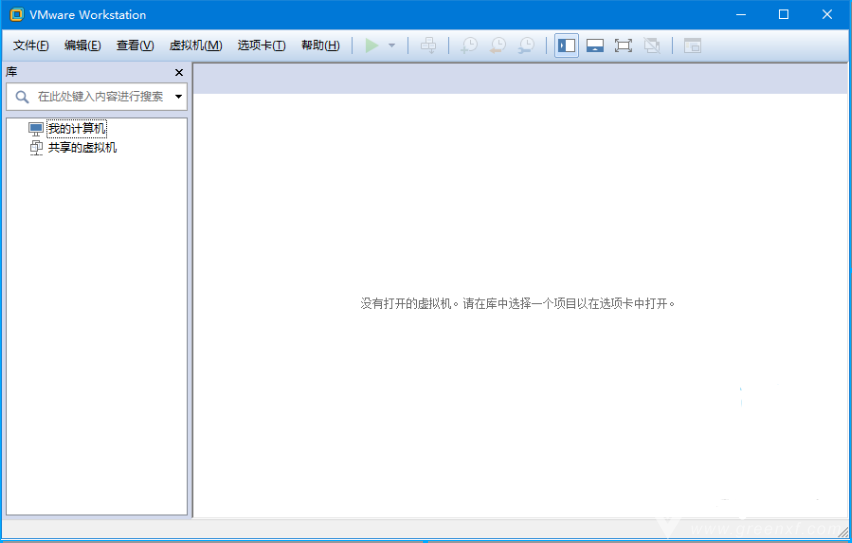Close the 库 library panel
Screen dimensions: 852x543
point(179,73)
